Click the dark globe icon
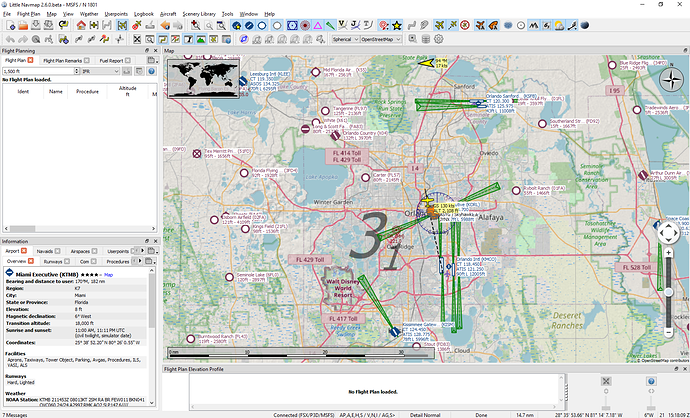The image size is (690, 418). [x=585, y=26]
